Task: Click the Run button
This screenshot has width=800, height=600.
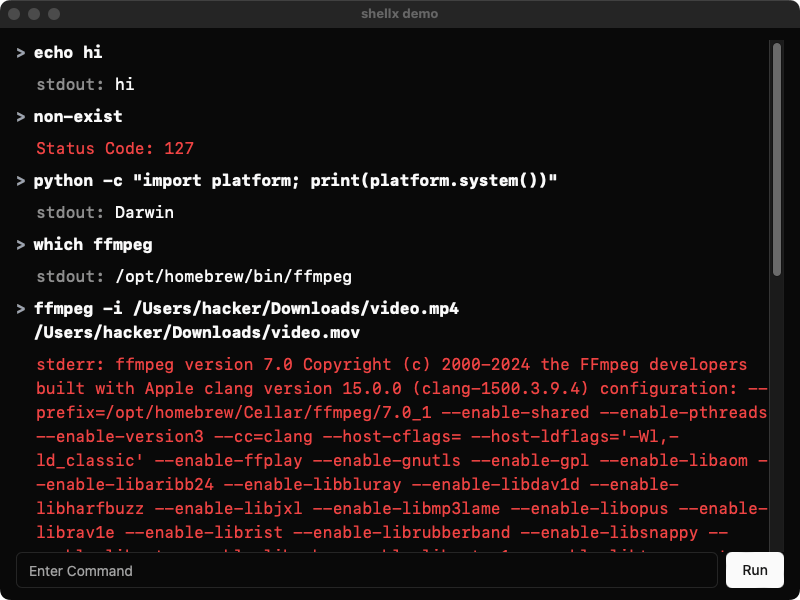Action: [x=755, y=570]
